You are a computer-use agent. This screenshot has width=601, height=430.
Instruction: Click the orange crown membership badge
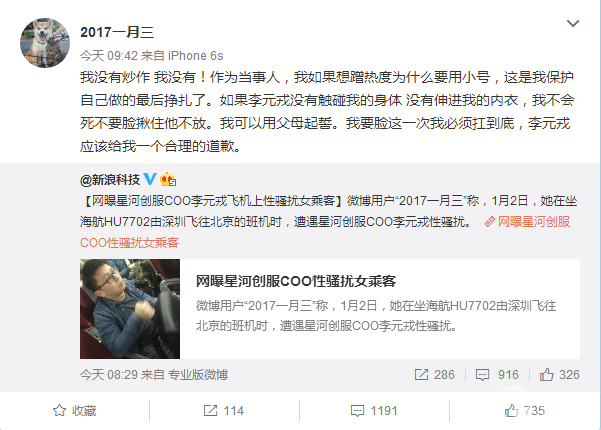coord(168,179)
